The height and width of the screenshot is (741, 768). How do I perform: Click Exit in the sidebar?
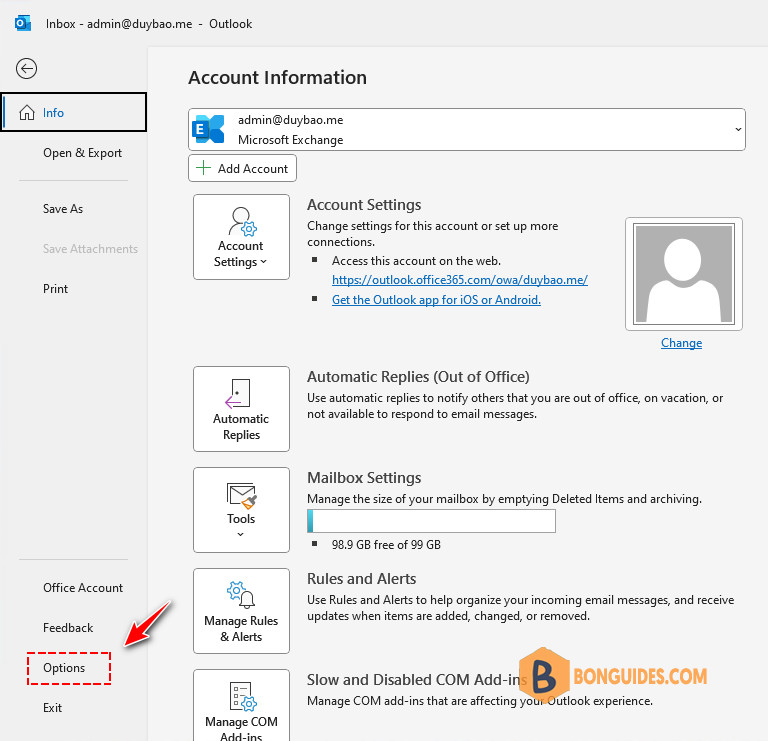click(x=52, y=708)
